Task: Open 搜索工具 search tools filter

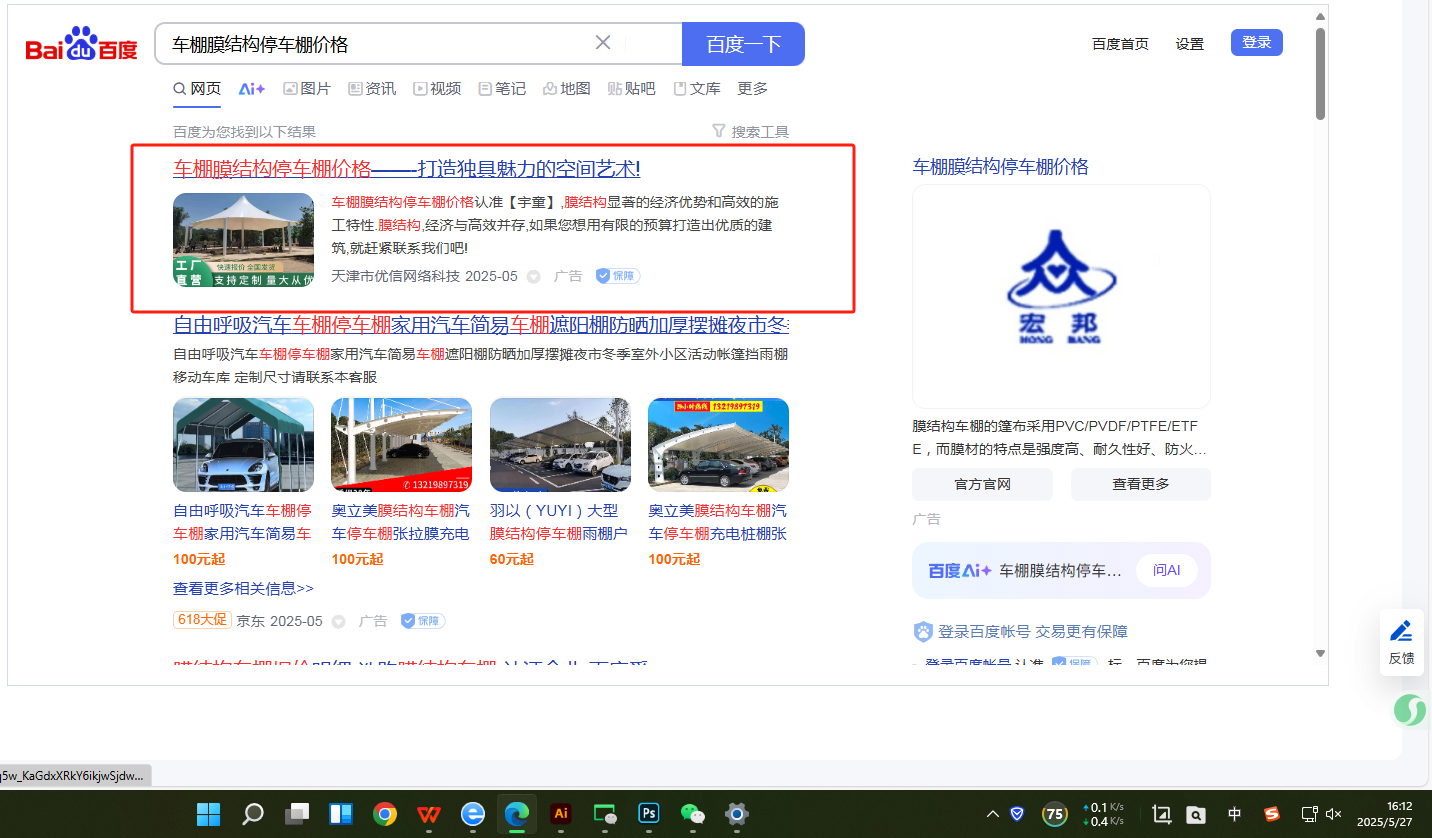Action: (x=750, y=131)
